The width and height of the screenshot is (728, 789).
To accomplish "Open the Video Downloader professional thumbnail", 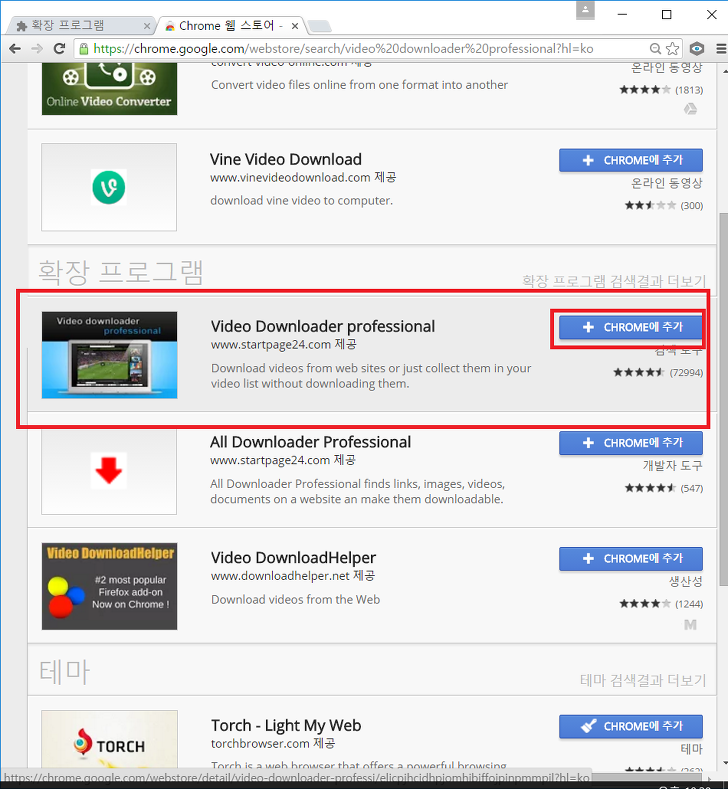I will pos(109,355).
